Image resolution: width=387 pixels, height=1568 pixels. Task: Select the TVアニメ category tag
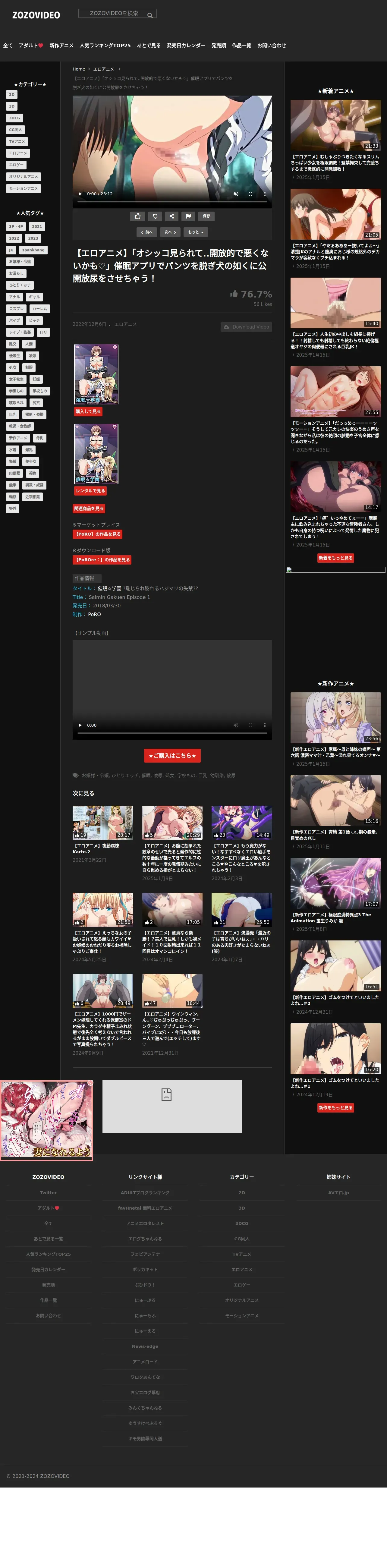tap(17, 142)
